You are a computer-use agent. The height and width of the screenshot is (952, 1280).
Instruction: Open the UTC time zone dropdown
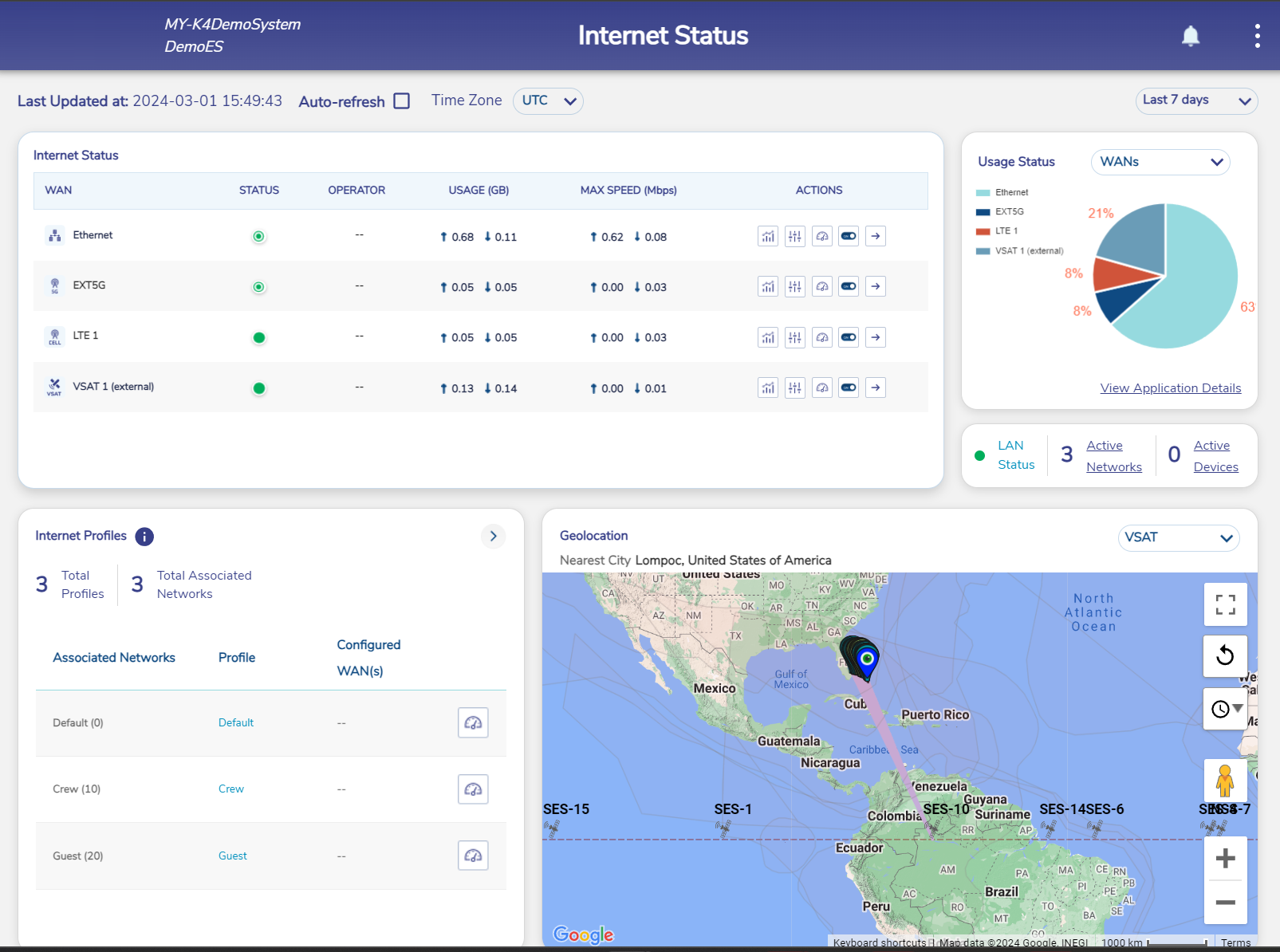548,101
